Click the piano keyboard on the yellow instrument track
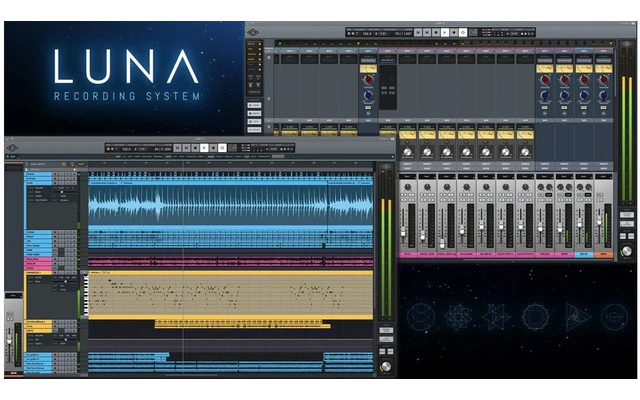 point(86,295)
